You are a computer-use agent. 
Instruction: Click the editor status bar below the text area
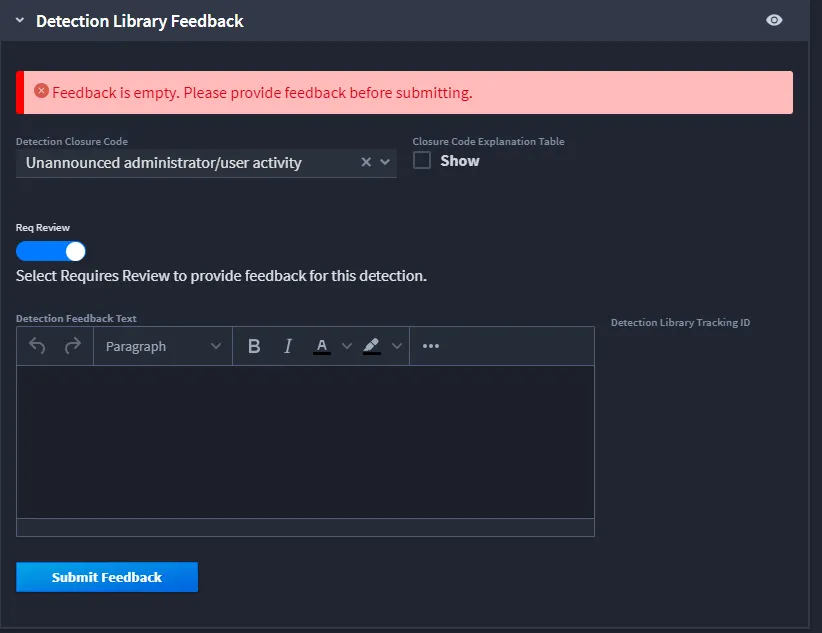[x=306, y=528]
